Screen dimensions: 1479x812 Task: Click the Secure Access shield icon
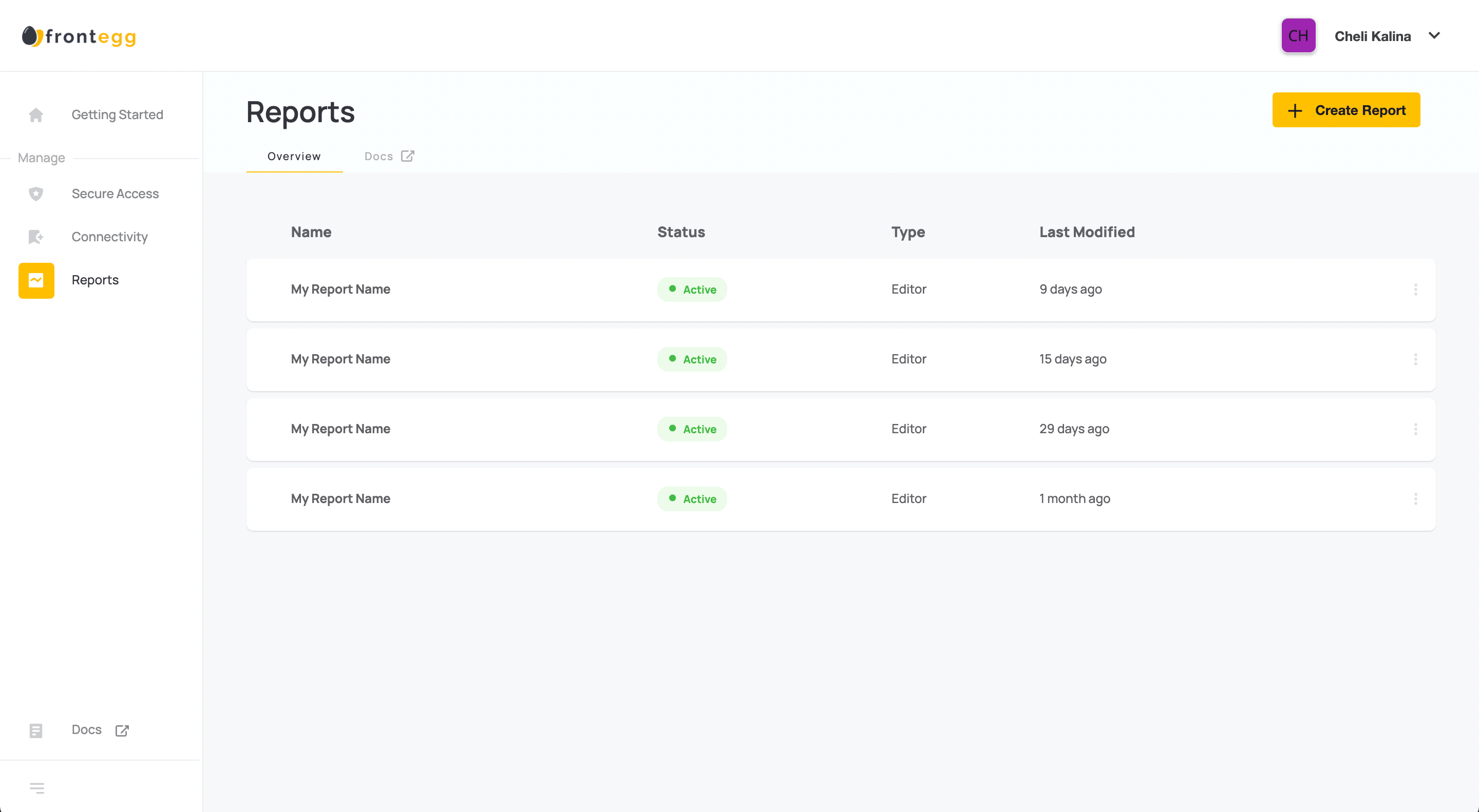coord(35,194)
